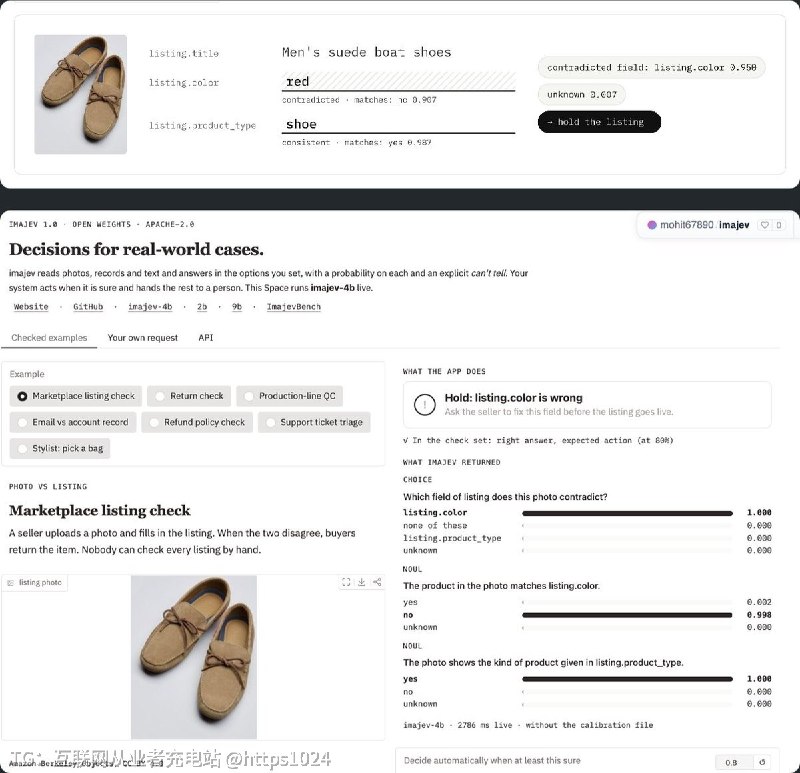Select the Support ticket triage option
The height and width of the screenshot is (773, 800).
(314, 422)
